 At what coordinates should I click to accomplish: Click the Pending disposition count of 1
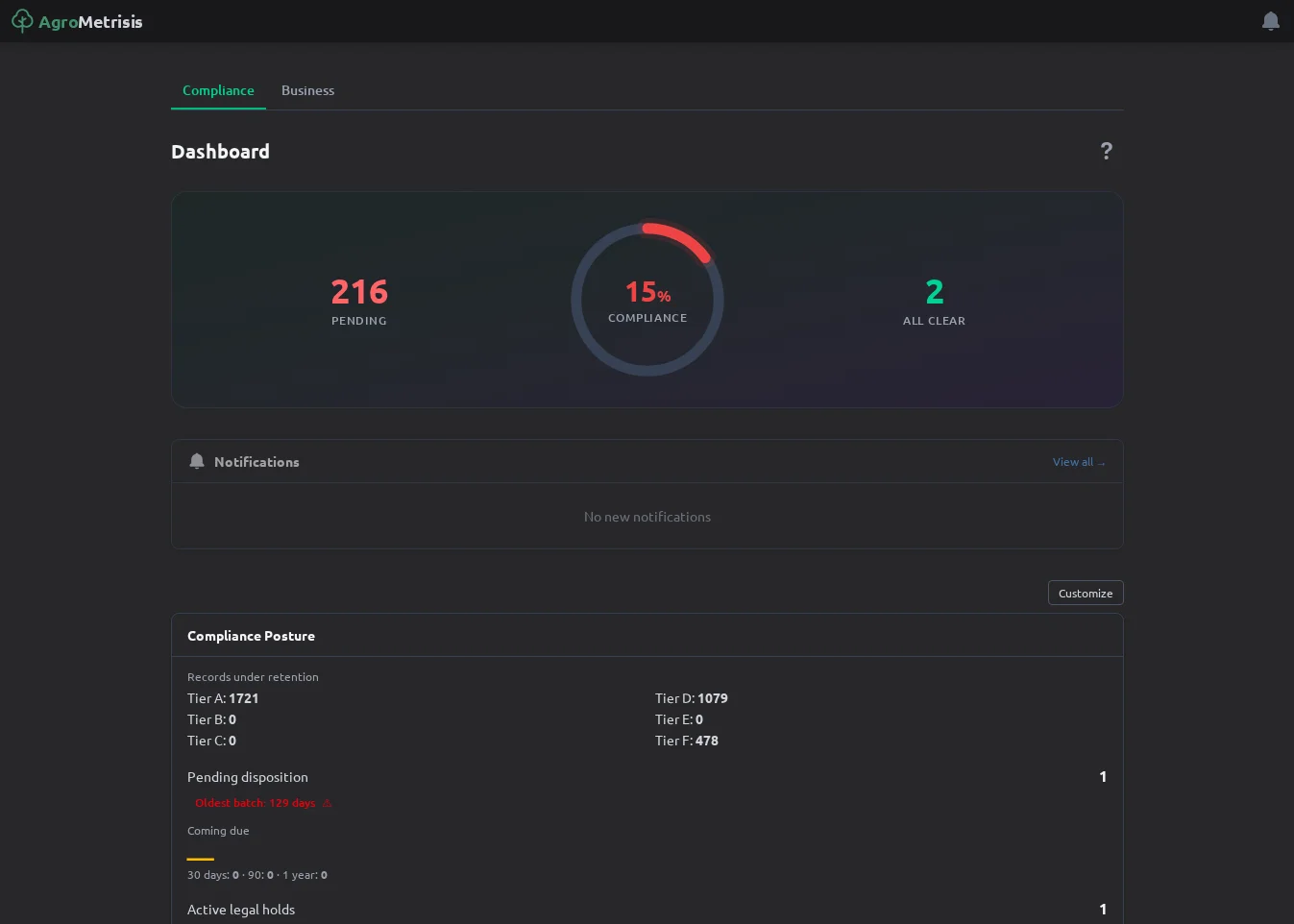[x=1103, y=777]
